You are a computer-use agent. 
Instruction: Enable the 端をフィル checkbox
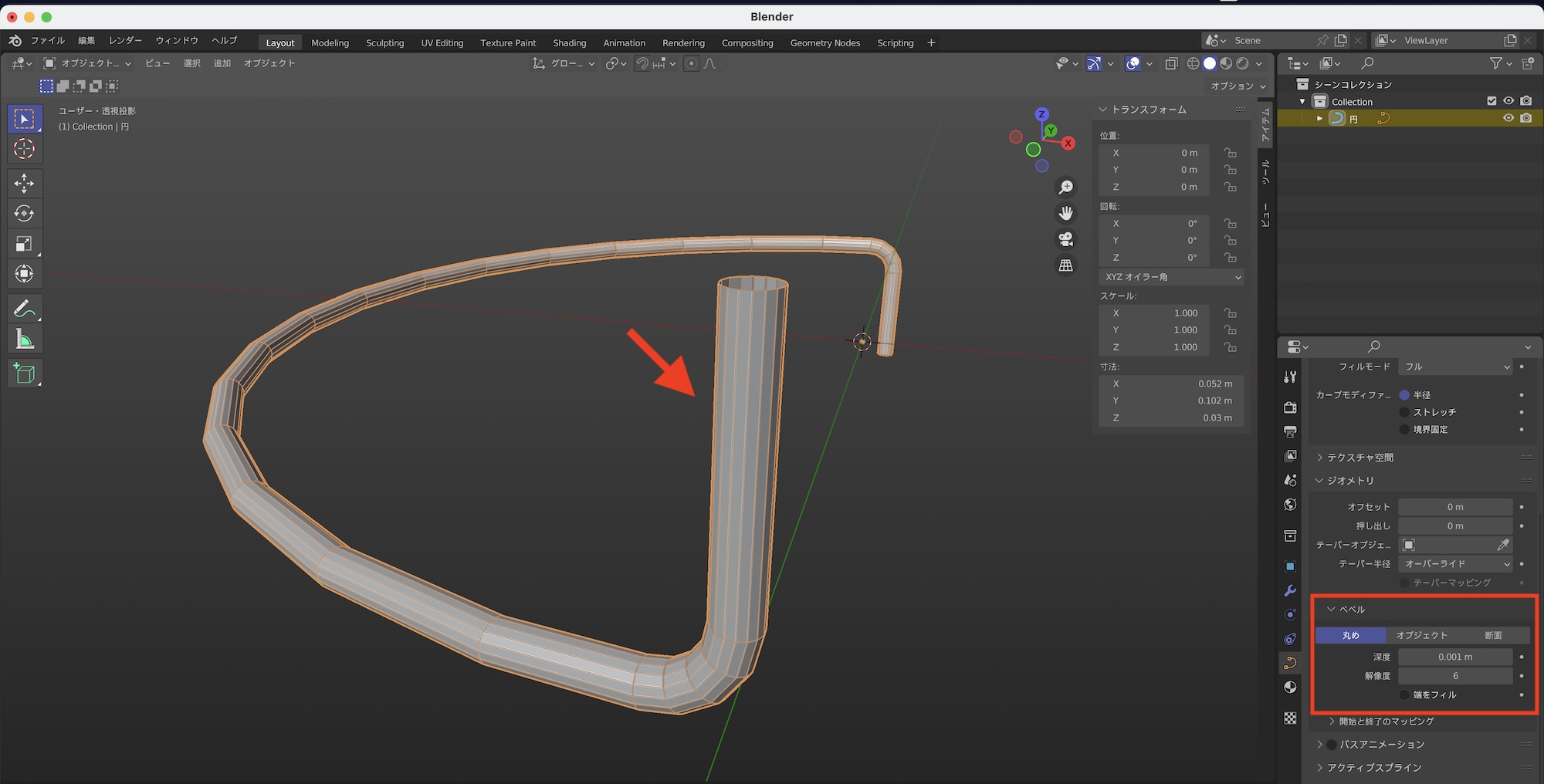(x=1404, y=694)
